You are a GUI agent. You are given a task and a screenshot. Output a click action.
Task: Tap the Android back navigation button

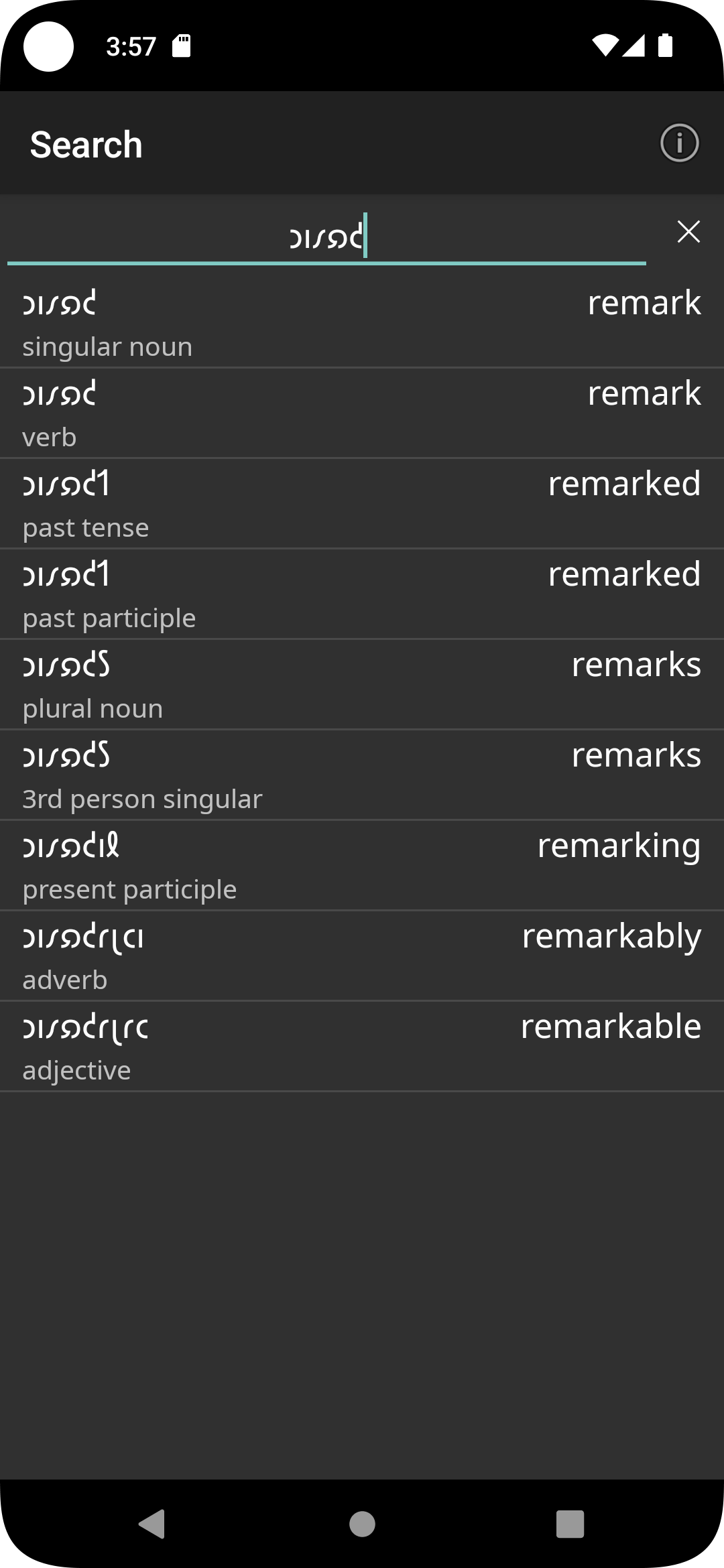(x=152, y=1524)
